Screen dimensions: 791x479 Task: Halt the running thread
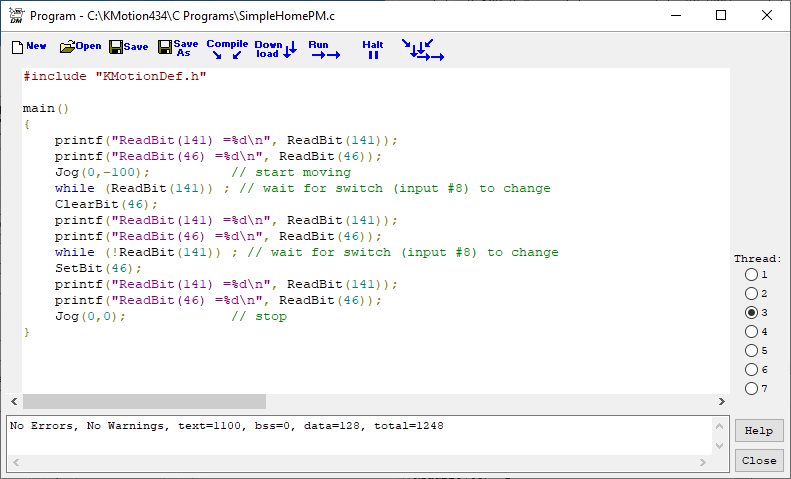coord(373,49)
